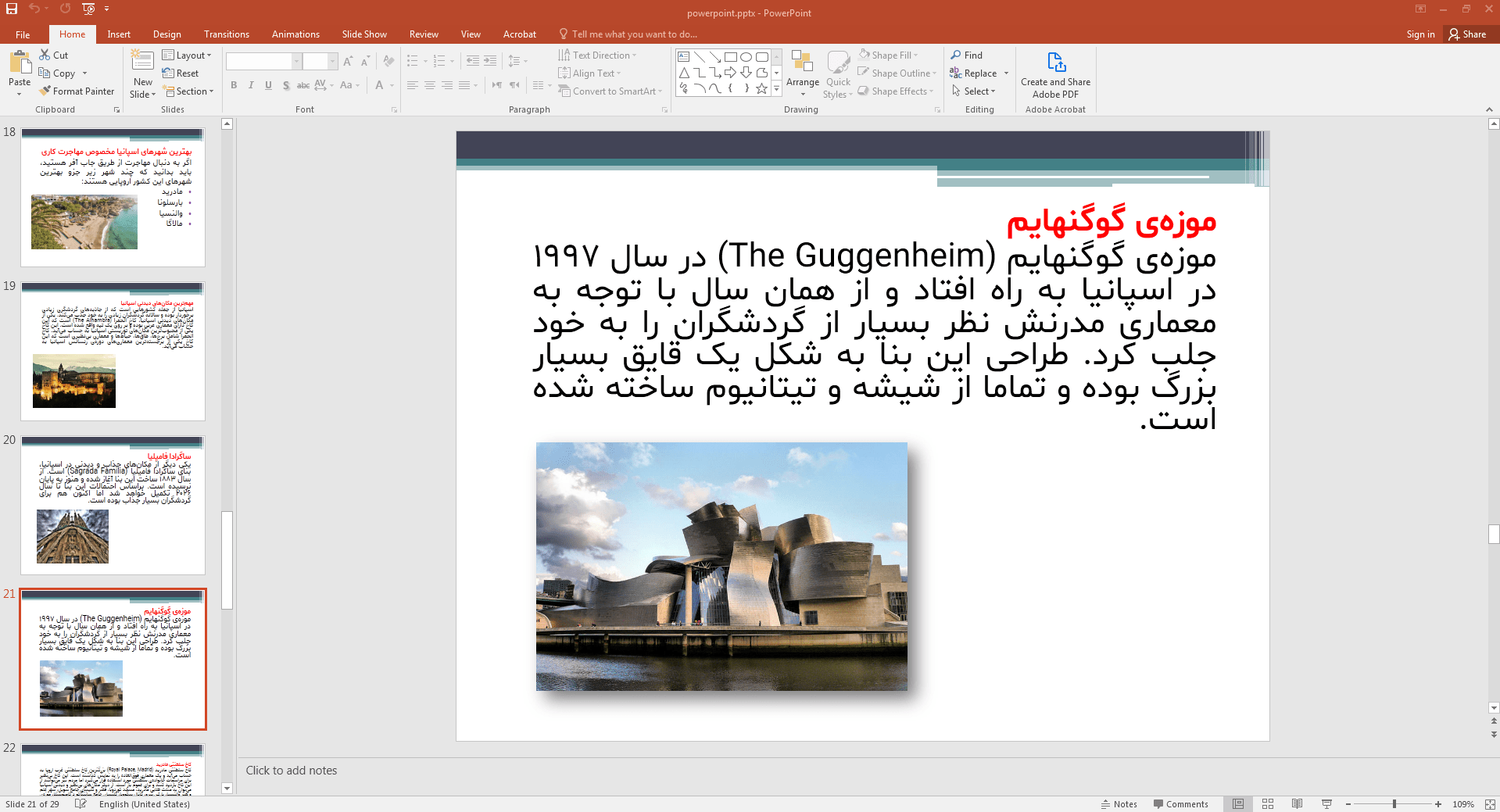Open the Shape Outline dropdown
Screen dimensions: 1500x812
pyautogui.click(x=897, y=73)
